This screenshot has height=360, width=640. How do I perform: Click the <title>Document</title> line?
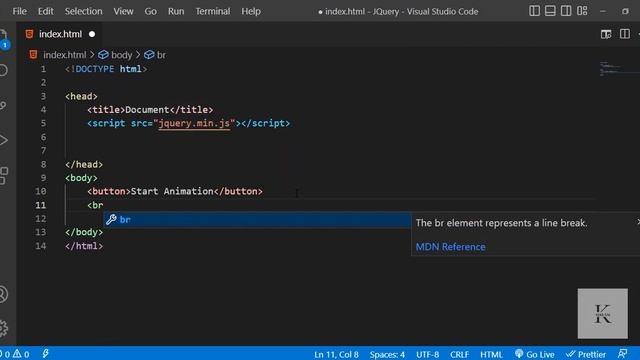[150, 110]
